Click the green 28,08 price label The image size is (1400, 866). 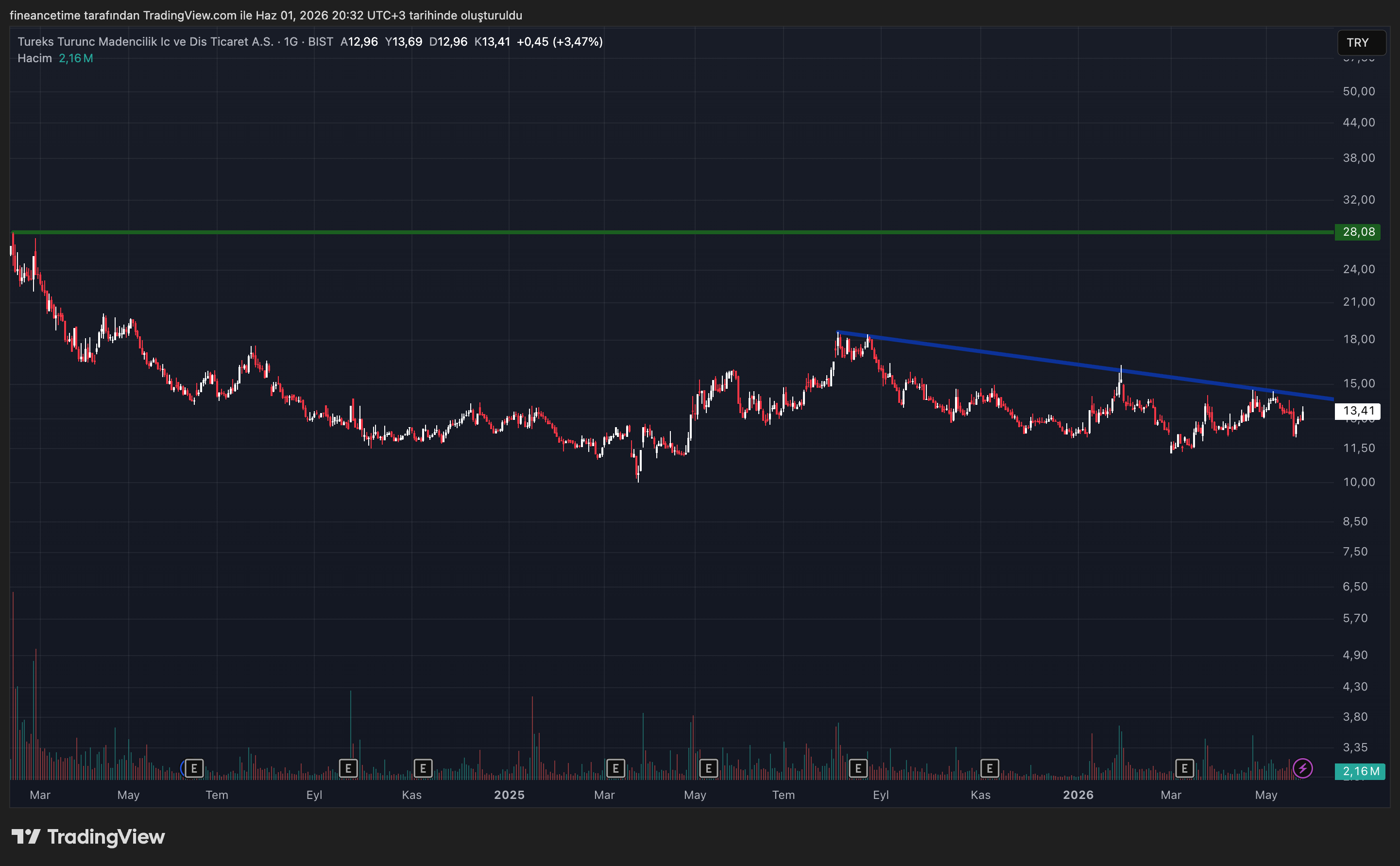tap(1358, 232)
